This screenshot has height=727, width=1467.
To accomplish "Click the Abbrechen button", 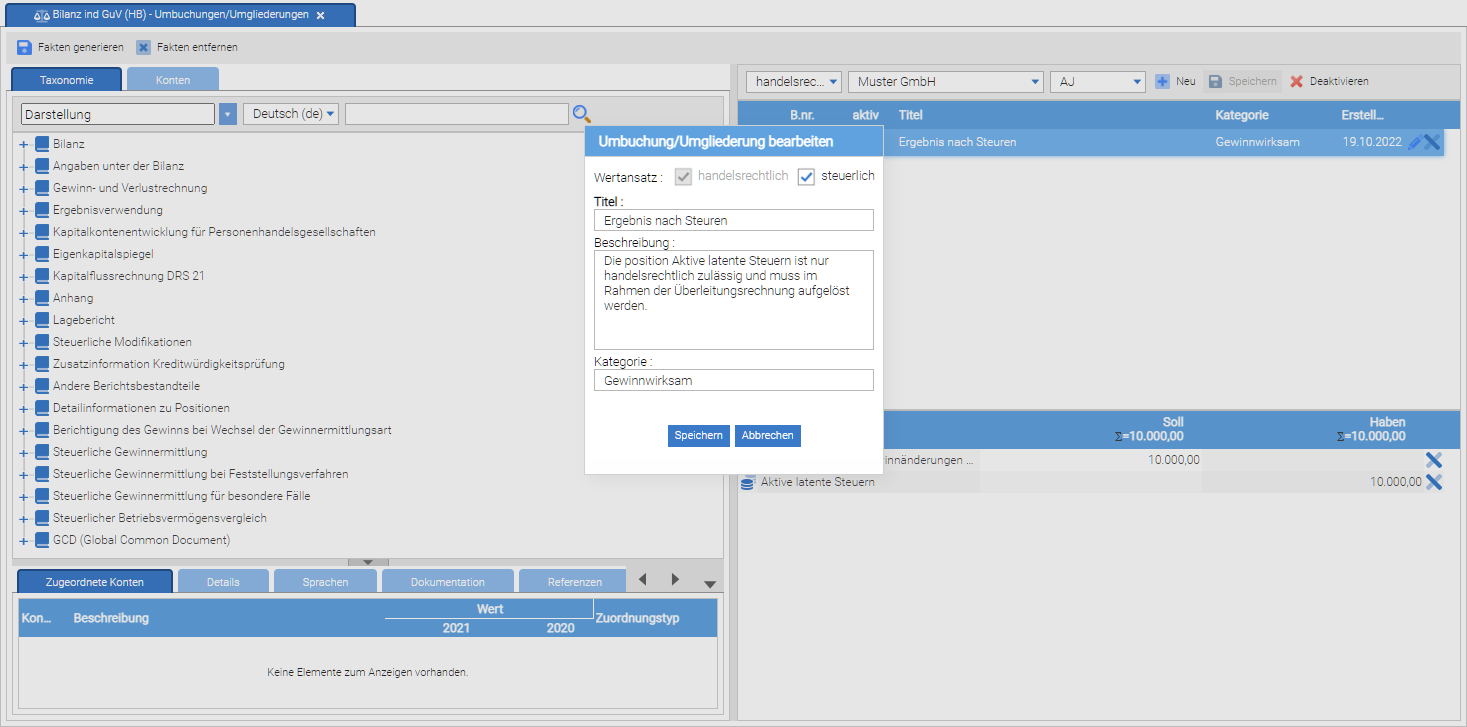I will click(x=768, y=436).
